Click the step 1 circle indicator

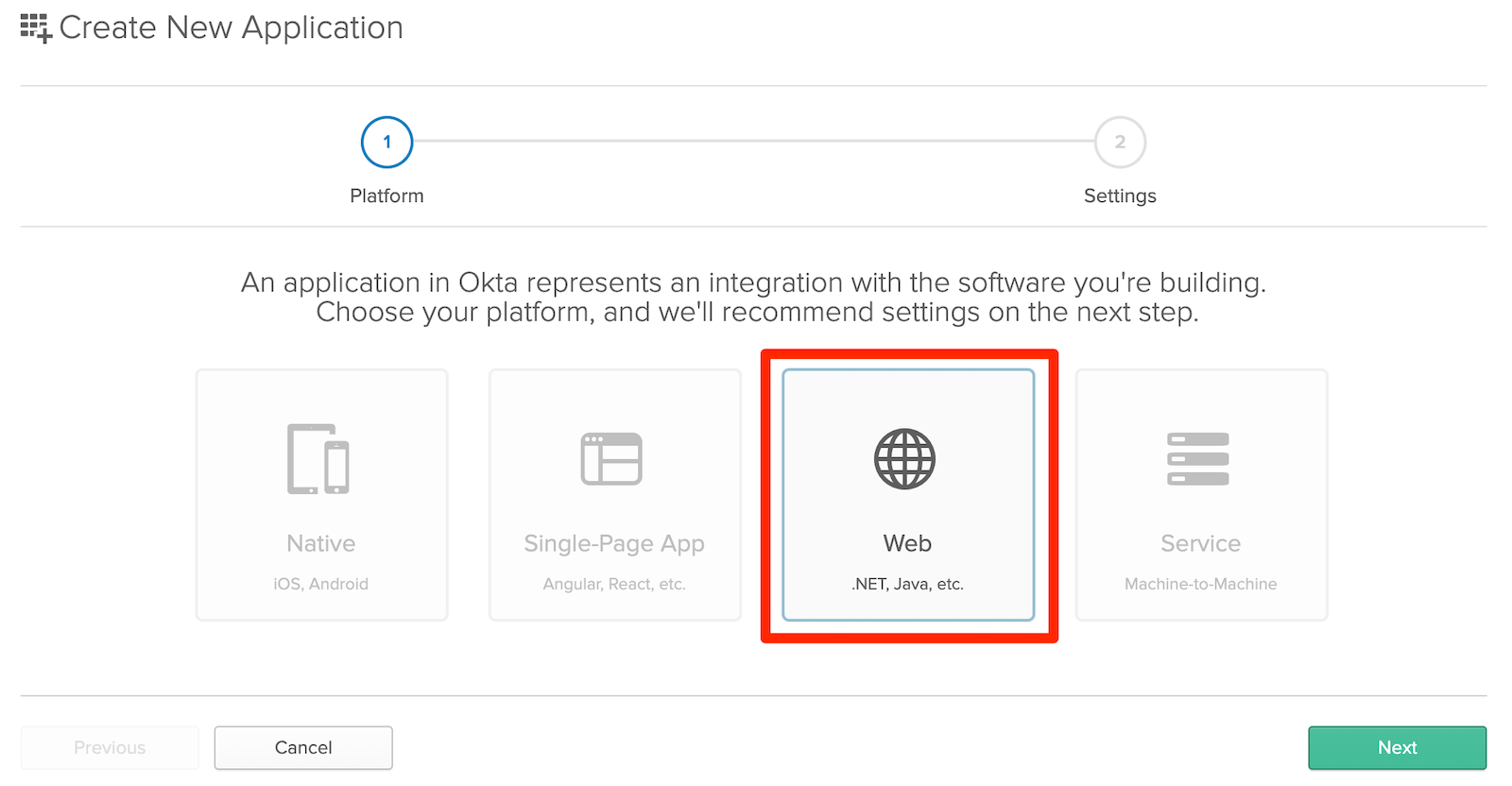coord(387,143)
